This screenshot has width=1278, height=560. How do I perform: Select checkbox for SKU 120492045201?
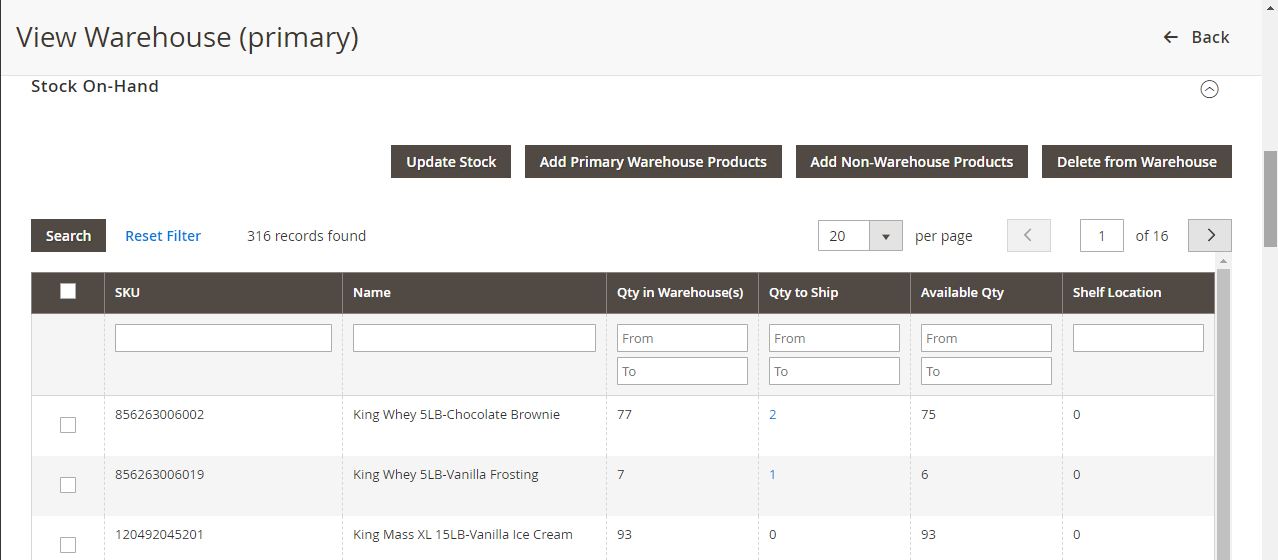click(68, 545)
